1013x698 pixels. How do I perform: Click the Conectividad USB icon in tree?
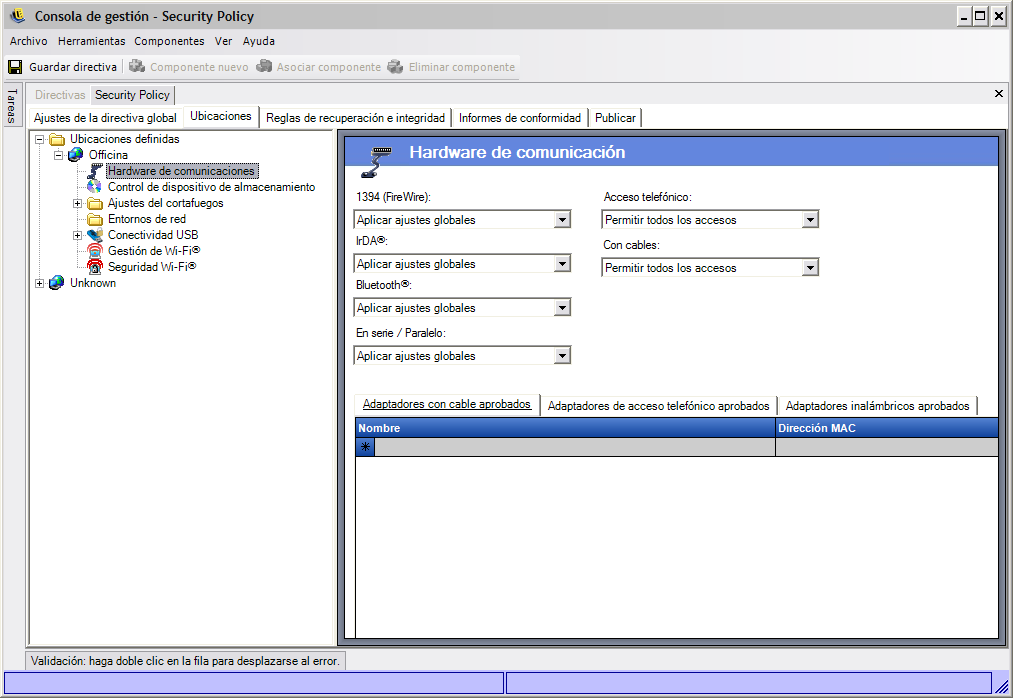click(95, 235)
